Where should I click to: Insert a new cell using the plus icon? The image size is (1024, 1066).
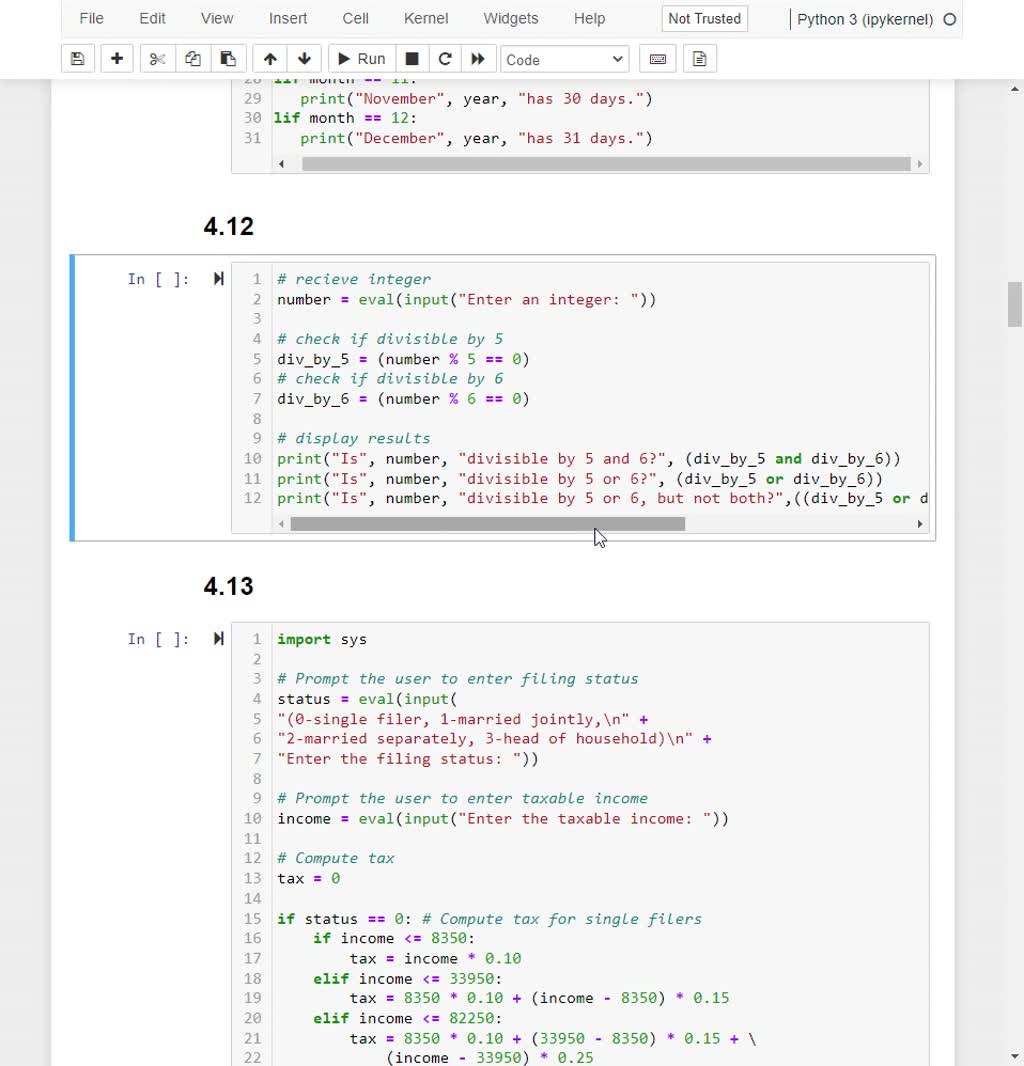point(116,58)
